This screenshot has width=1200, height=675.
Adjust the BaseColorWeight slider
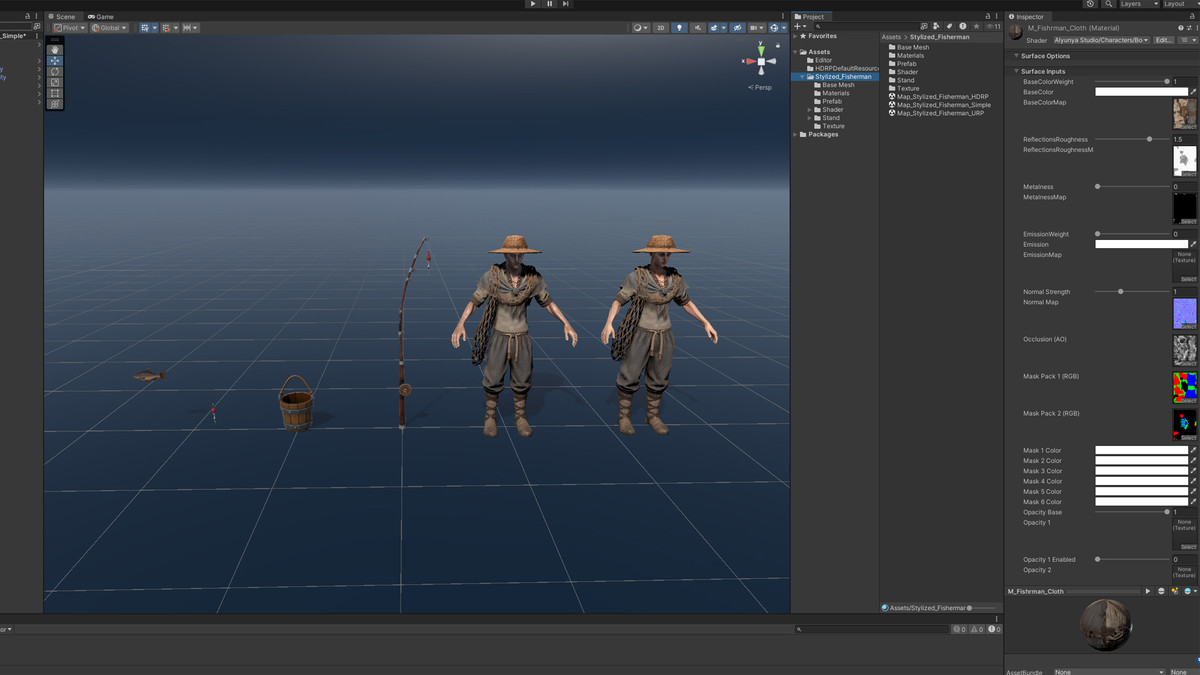pyautogui.click(x=1132, y=82)
